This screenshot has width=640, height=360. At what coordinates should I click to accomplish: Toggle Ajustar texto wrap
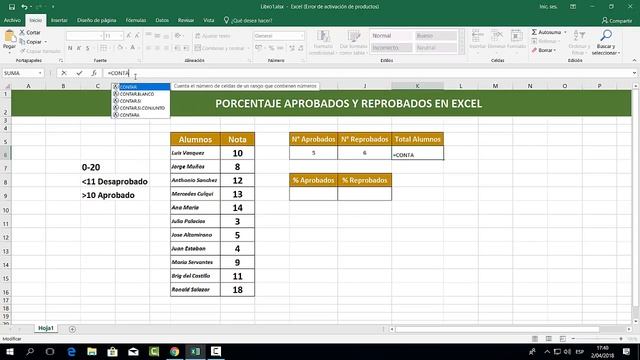click(213, 36)
